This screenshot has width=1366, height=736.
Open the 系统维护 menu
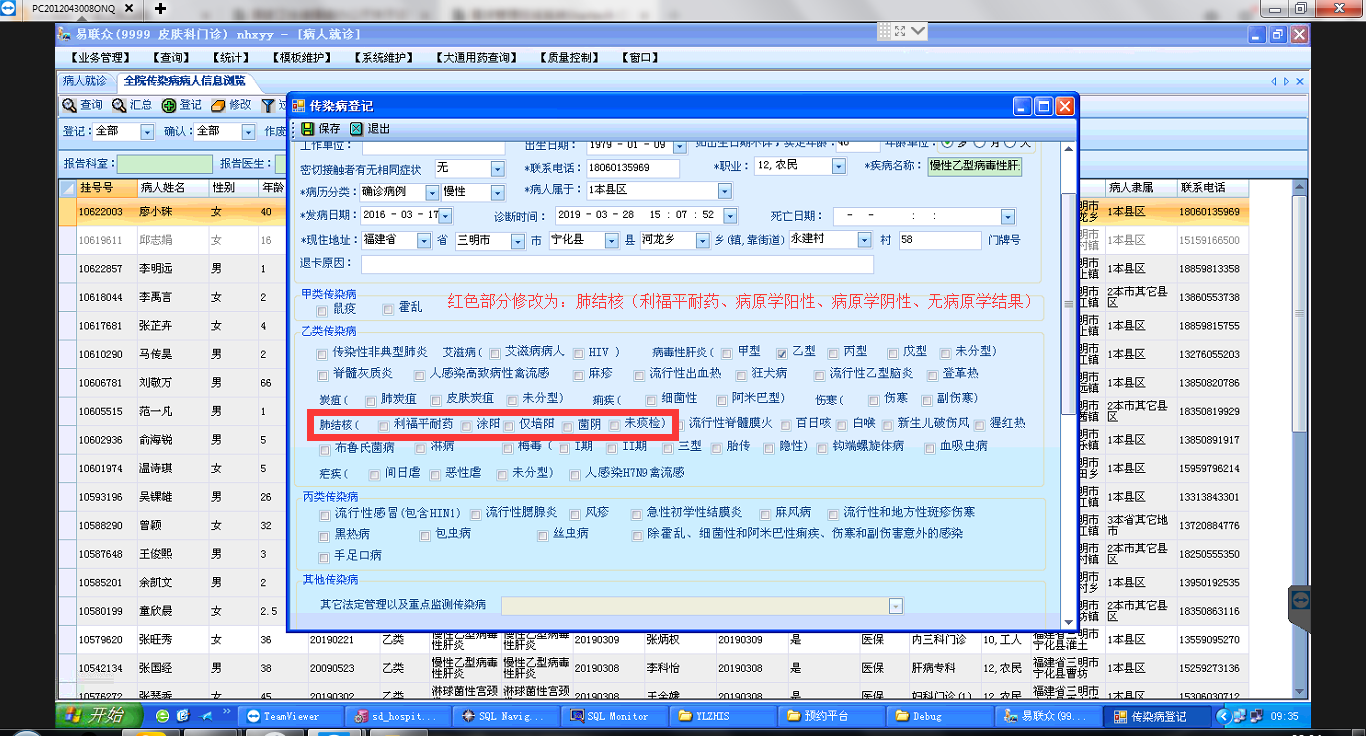386,58
